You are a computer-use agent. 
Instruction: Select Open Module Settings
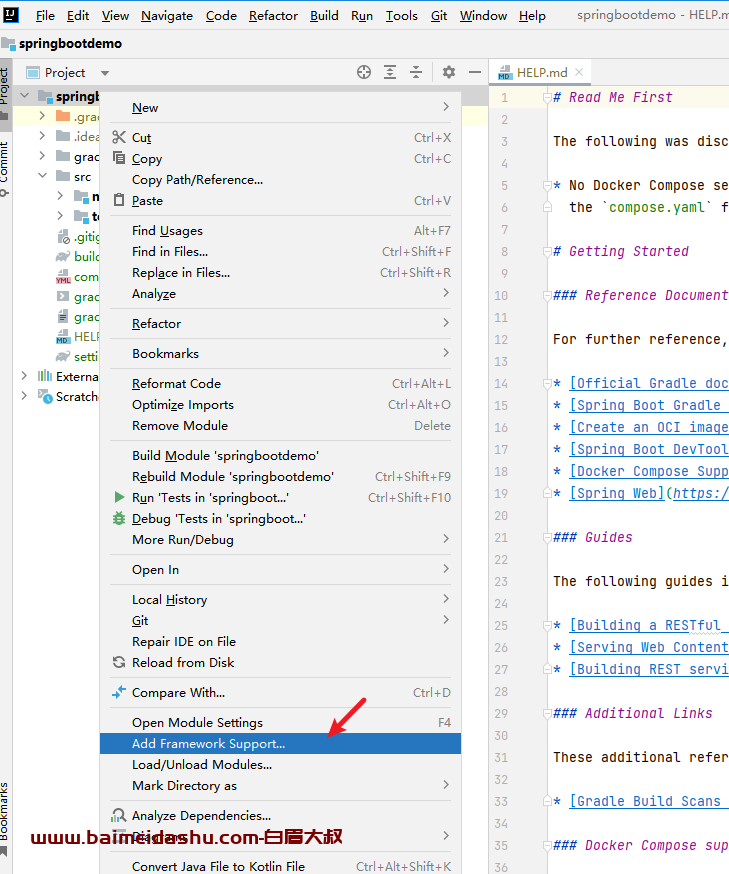280,722
